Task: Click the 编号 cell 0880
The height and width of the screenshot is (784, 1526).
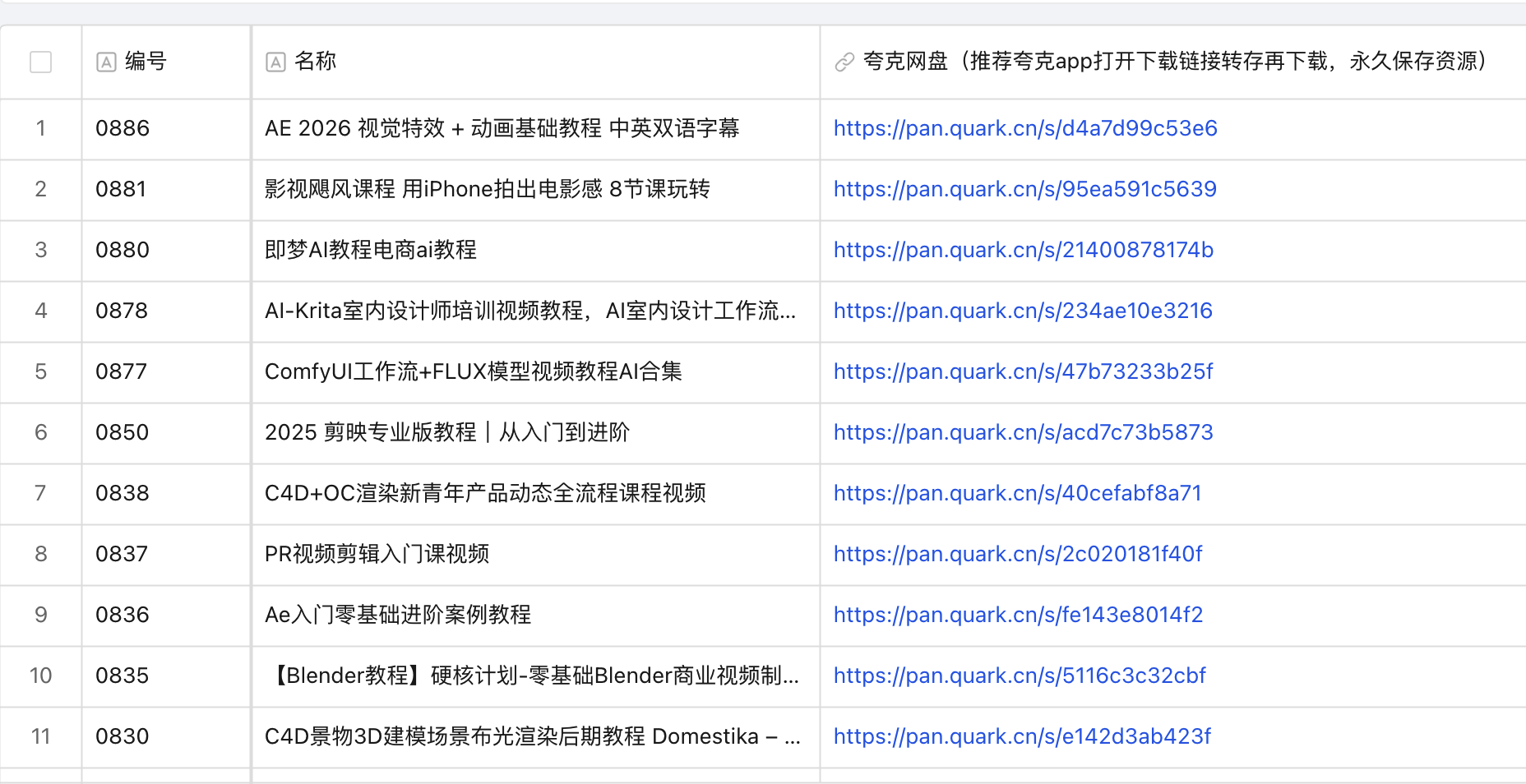Action: point(166,251)
